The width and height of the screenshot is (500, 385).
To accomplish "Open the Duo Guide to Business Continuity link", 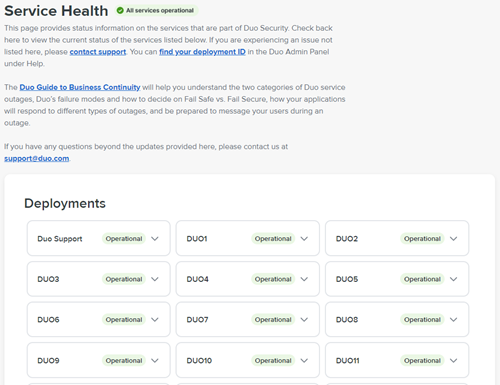I will tap(80, 87).
